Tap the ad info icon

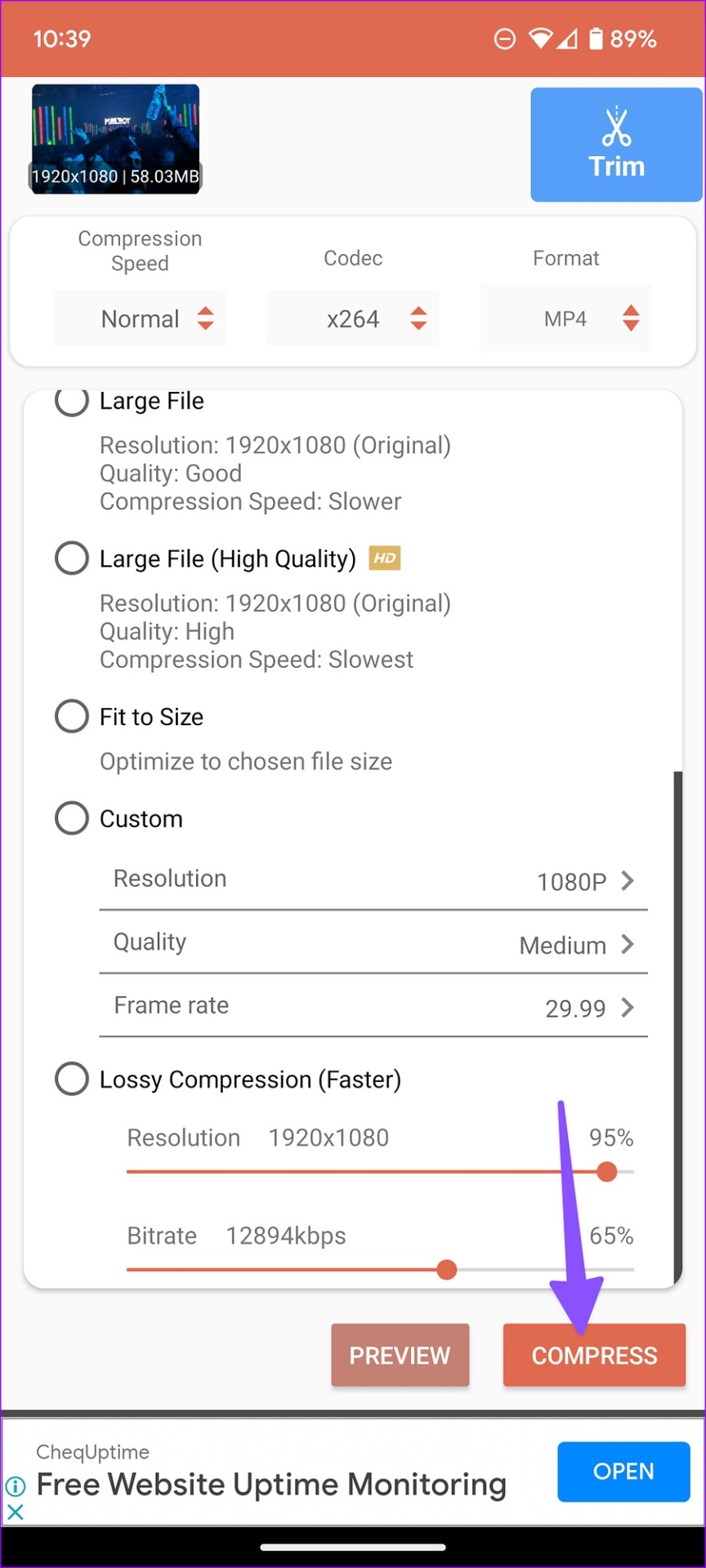click(x=15, y=1486)
